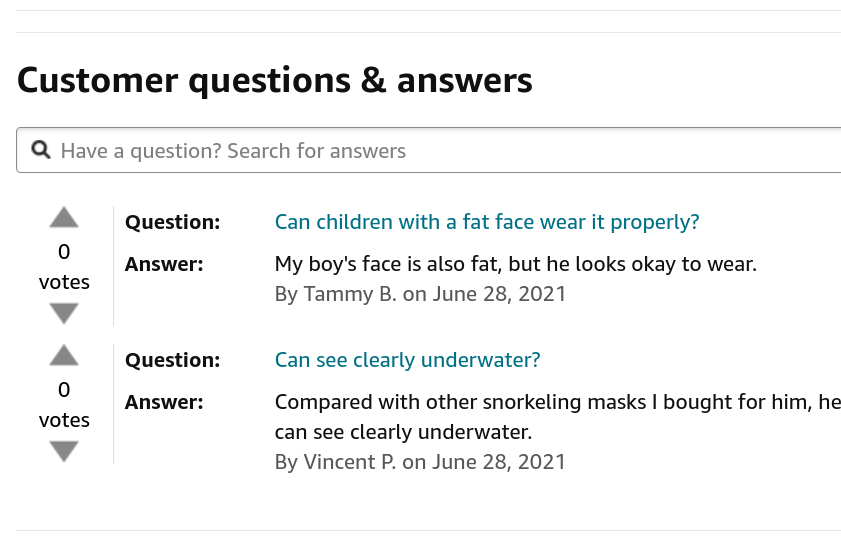Upvote the fat face question
841x544 pixels.
[x=64, y=218]
